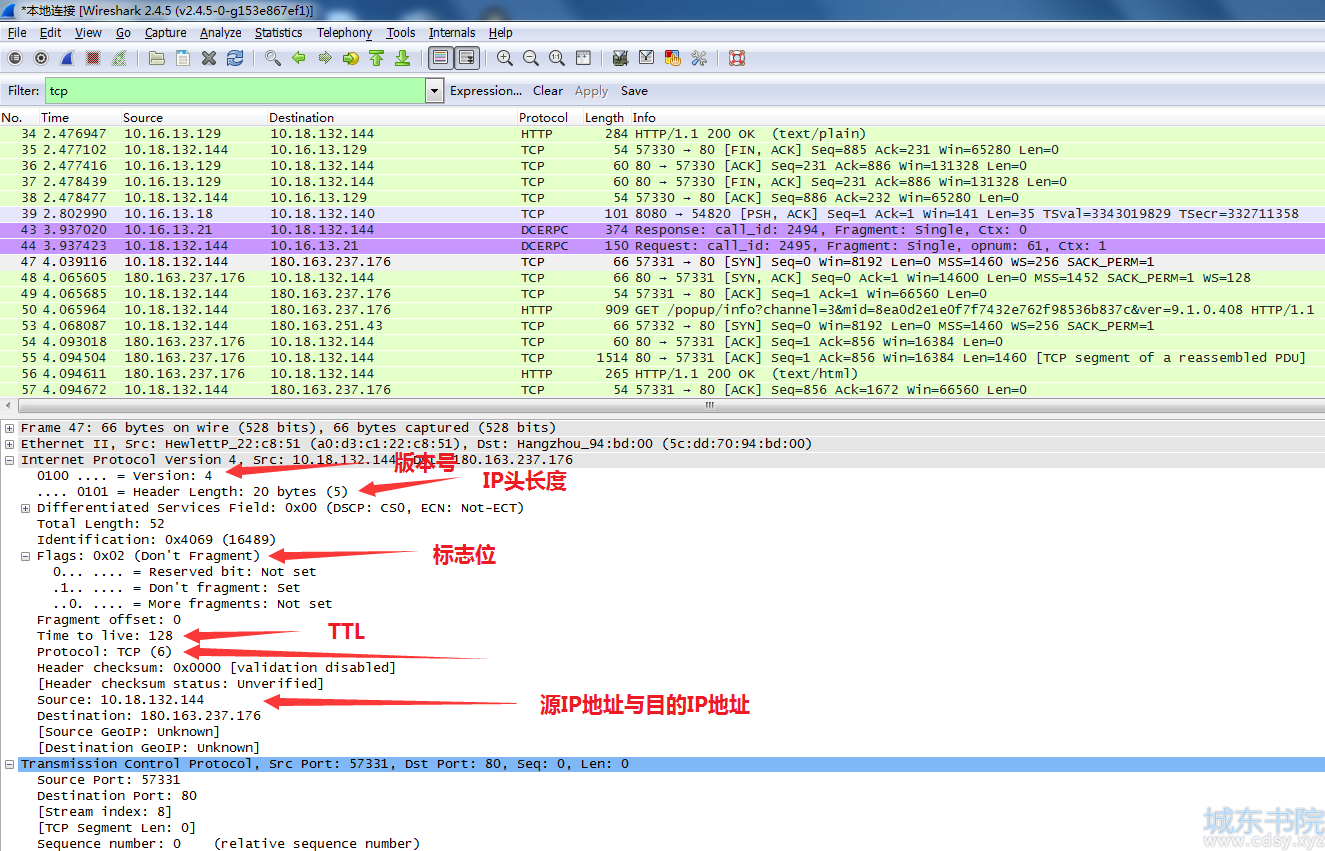Select the 'Protocol: TCP (6)' field

[x=104, y=652]
